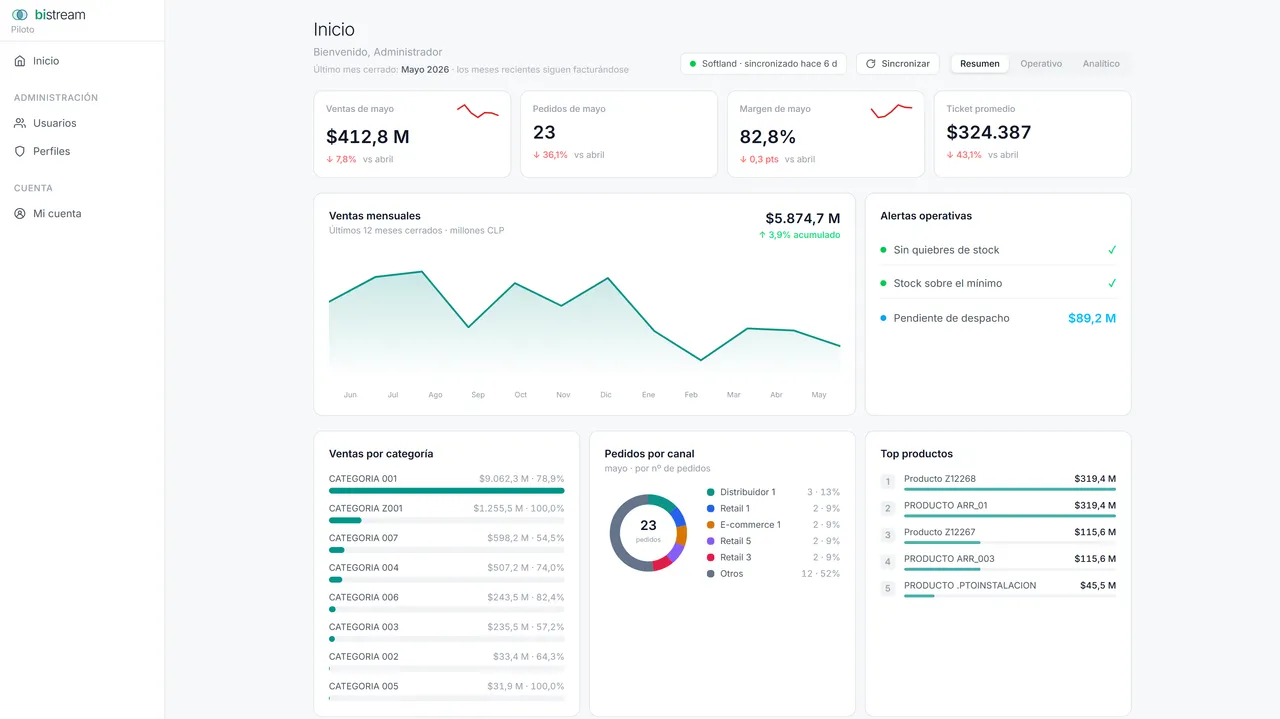Viewport: 1280px width, 719px height.
Task: Click the Softland sincronizado status pill
Action: pos(763,64)
